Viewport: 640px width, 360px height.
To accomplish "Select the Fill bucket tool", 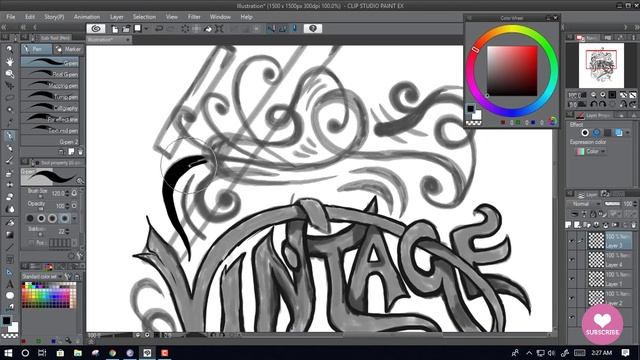I will click(x=9, y=222).
